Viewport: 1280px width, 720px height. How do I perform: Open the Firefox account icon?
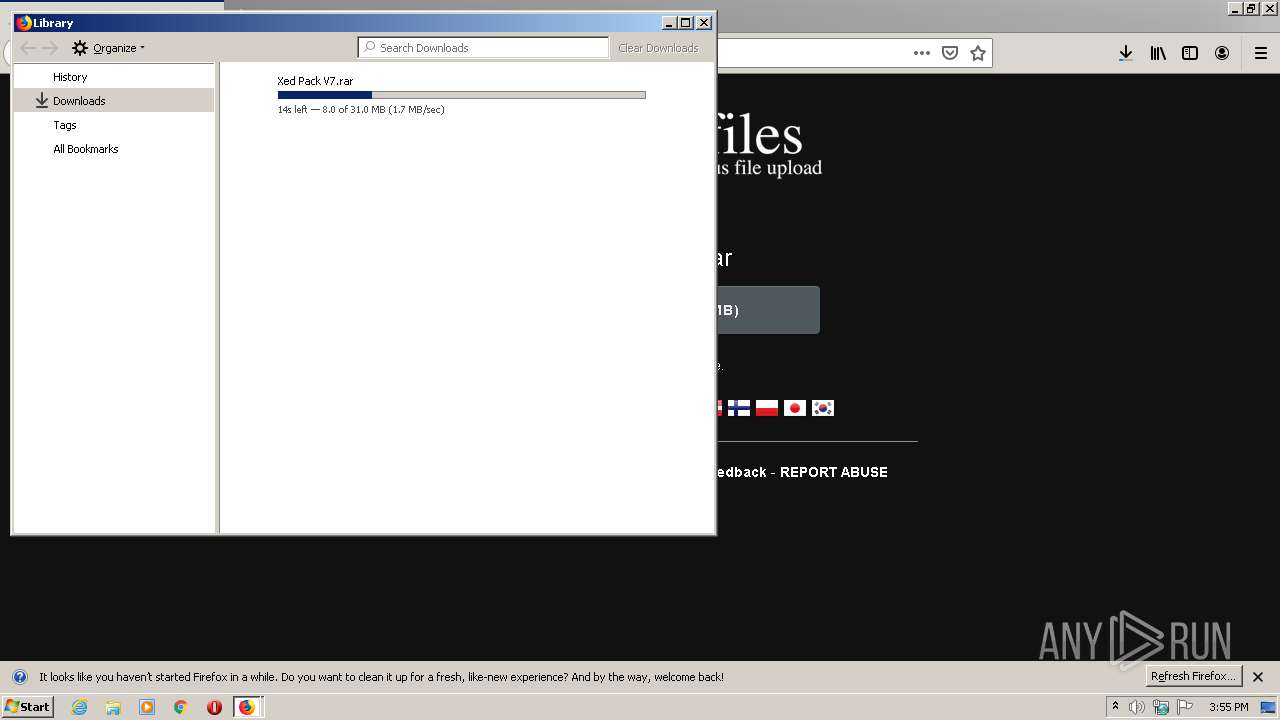[x=1222, y=53]
